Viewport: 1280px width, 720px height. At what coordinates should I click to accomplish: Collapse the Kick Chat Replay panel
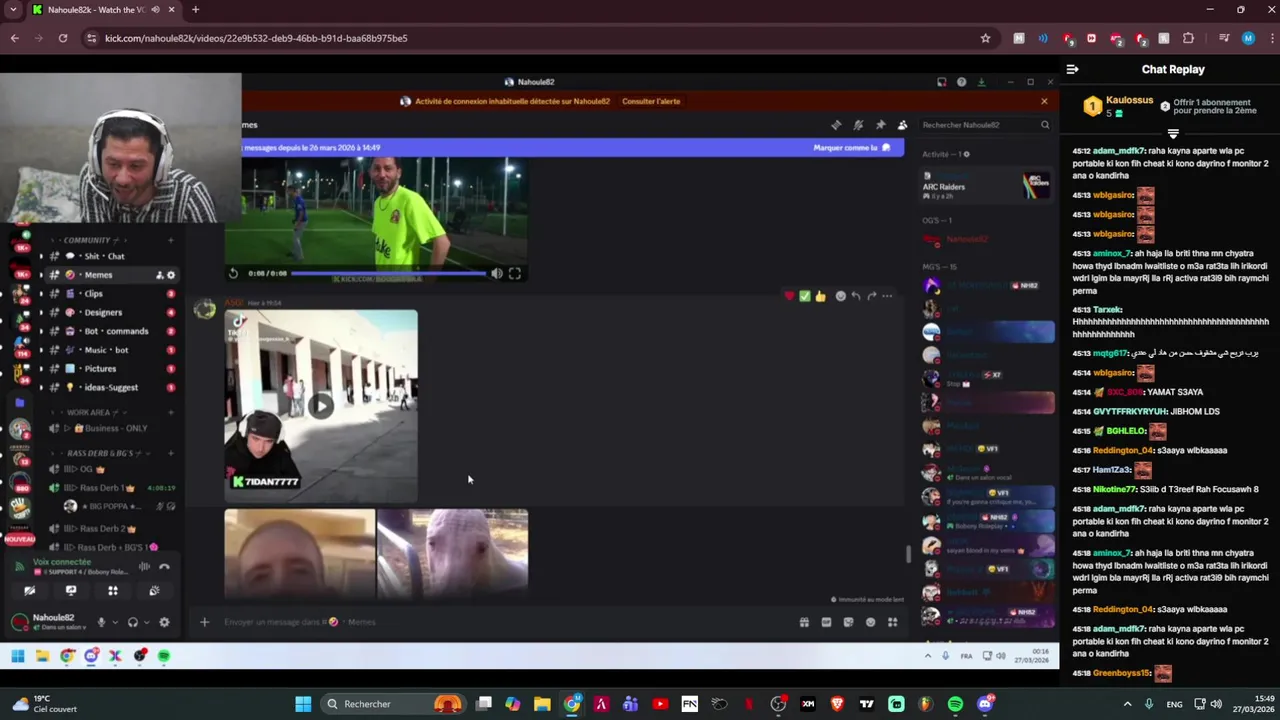pos(1072,70)
